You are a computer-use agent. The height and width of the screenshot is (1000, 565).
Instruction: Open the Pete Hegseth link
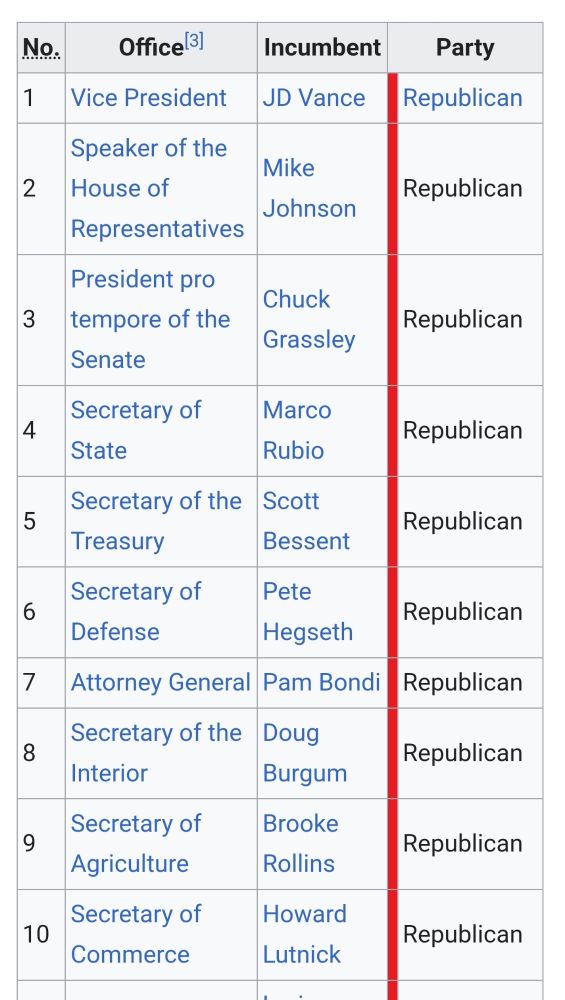point(308,612)
